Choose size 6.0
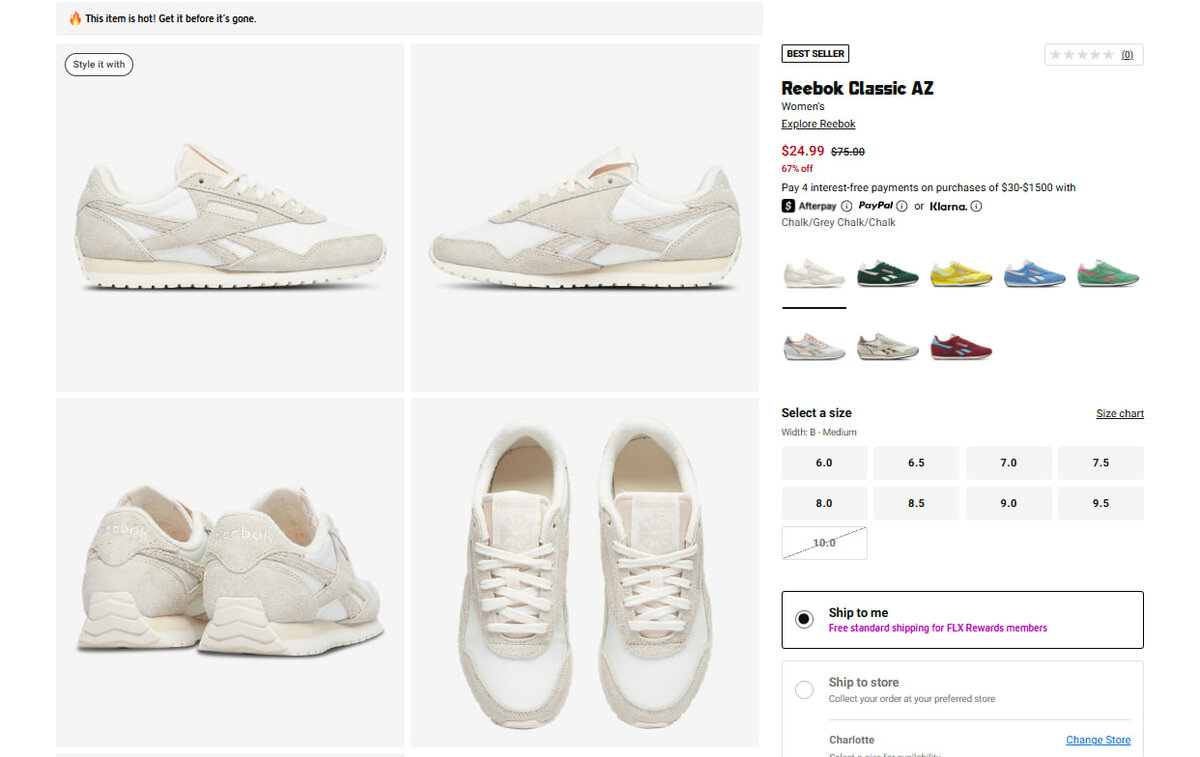The width and height of the screenshot is (1200, 757). coord(824,463)
